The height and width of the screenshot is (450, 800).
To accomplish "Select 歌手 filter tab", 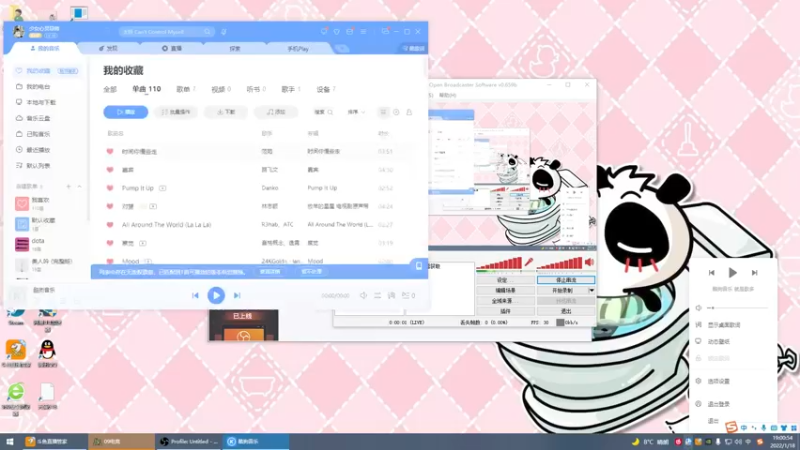I will pyautogui.click(x=291, y=89).
